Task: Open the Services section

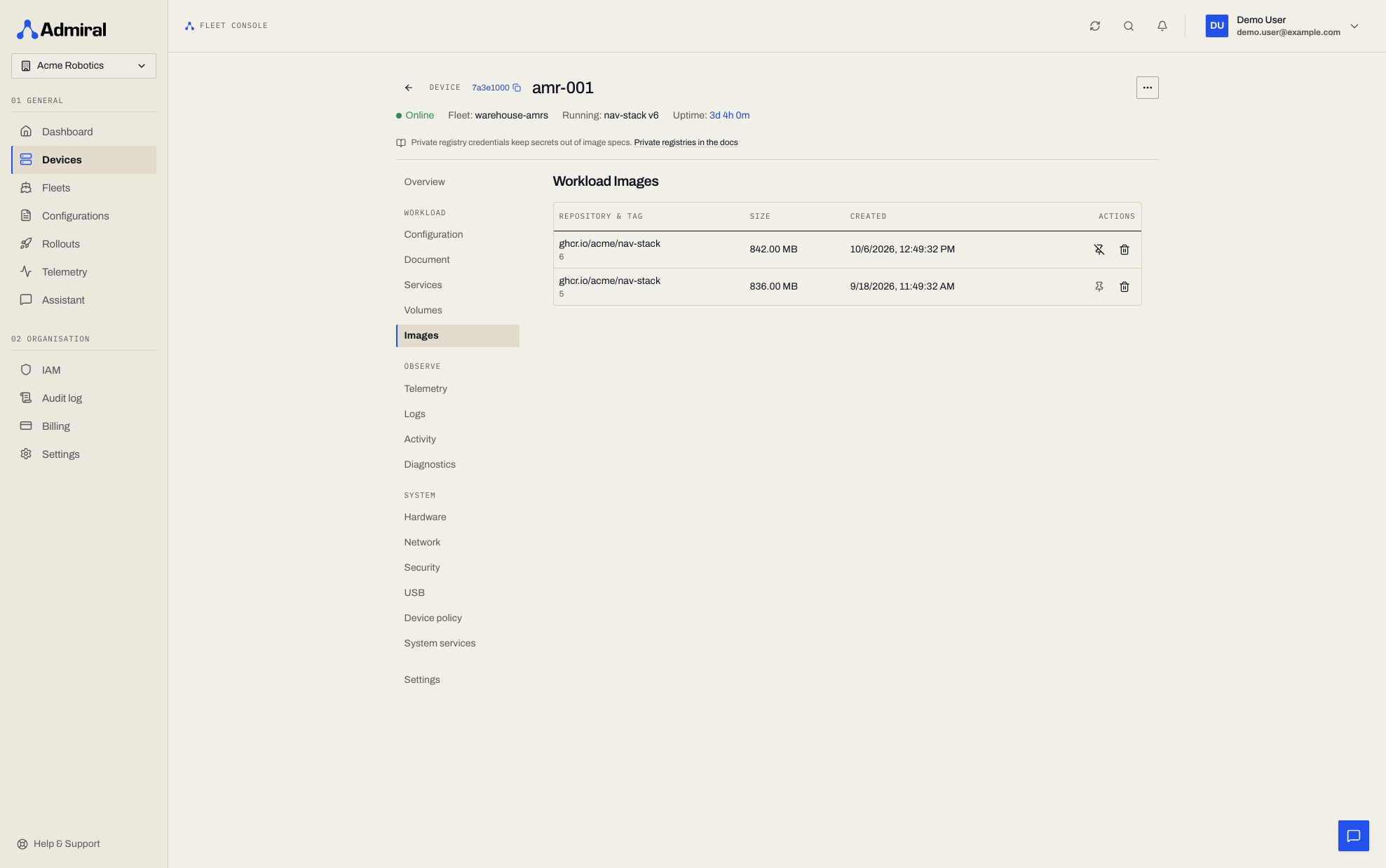Action: point(458,285)
